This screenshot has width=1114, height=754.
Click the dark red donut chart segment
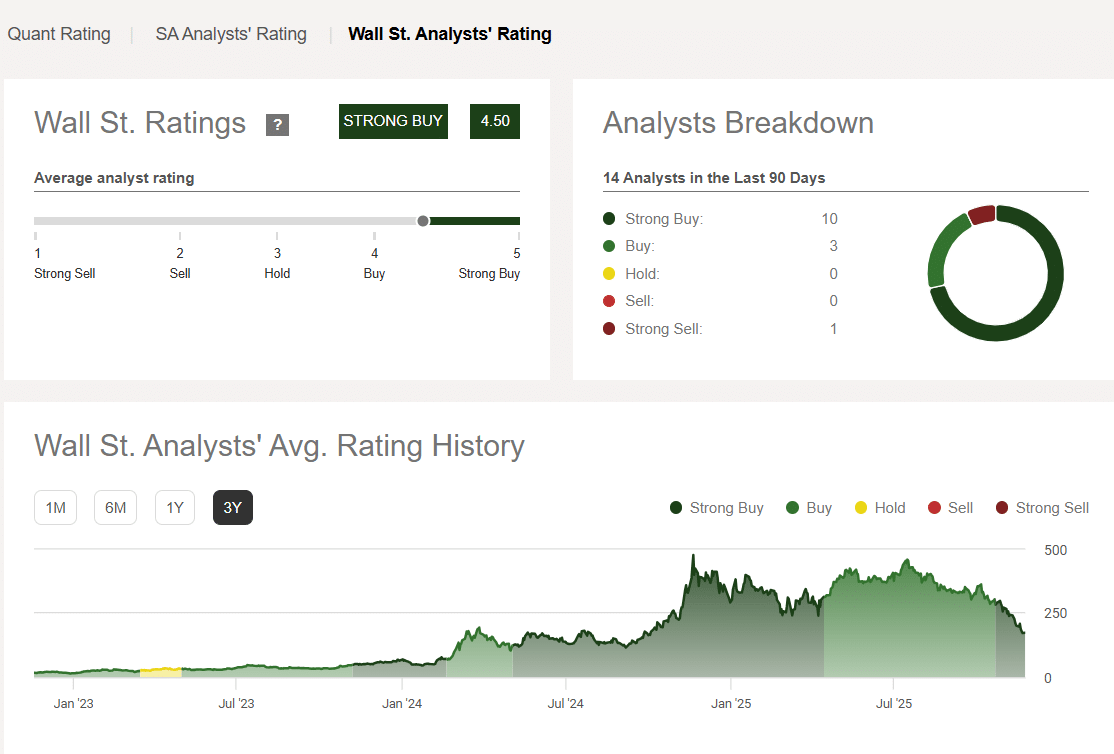click(x=982, y=215)
